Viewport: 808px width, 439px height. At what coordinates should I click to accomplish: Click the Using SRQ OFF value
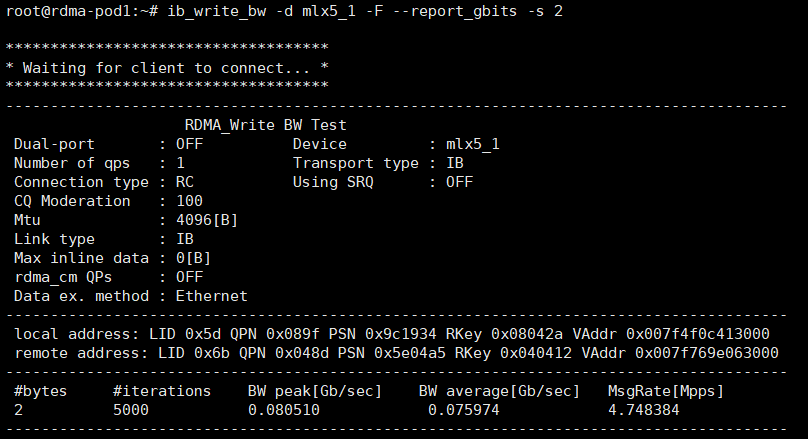click(x=459, y=182)
